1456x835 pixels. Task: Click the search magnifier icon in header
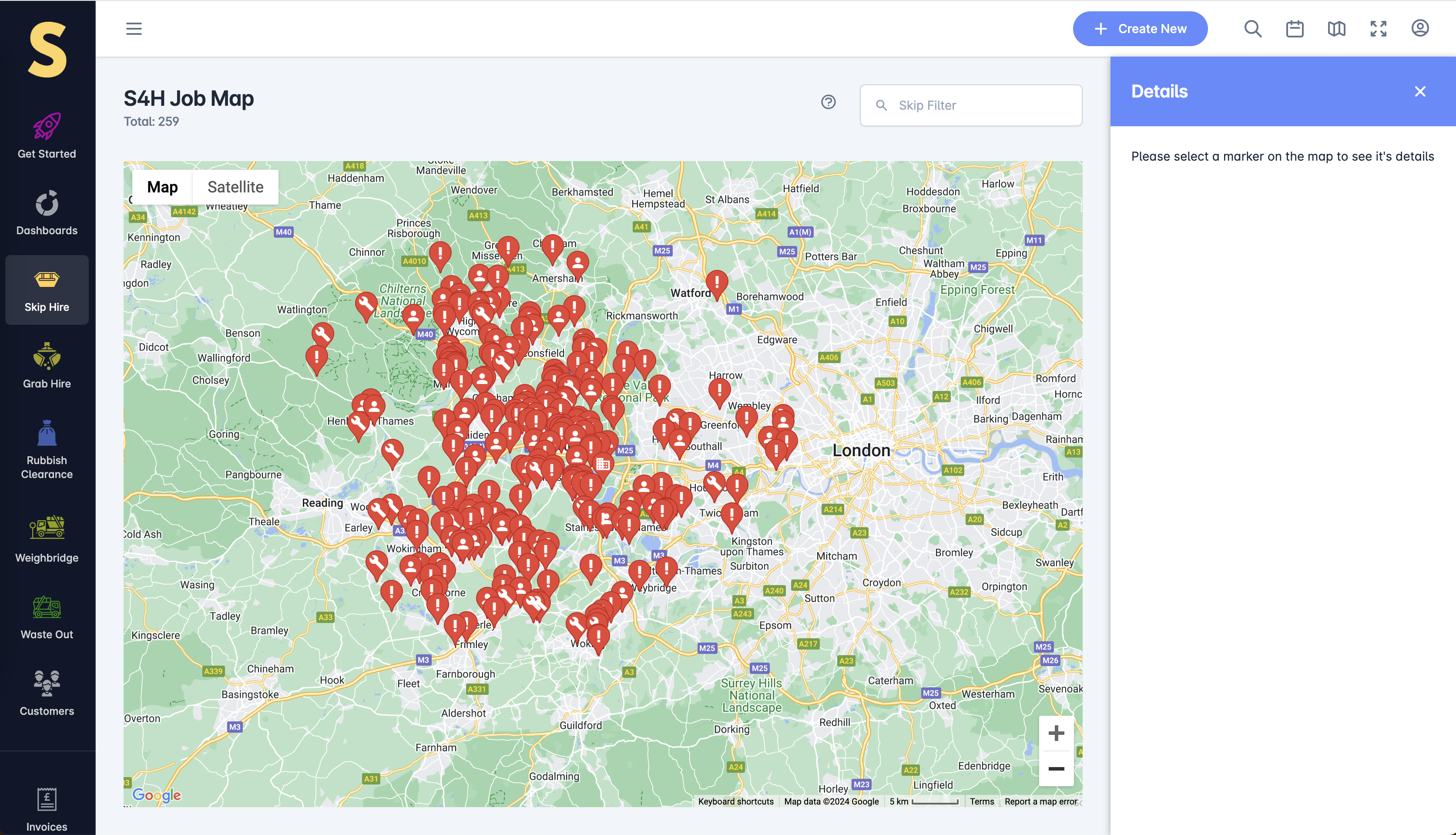pyautogui.click(x=1252, y=29)
